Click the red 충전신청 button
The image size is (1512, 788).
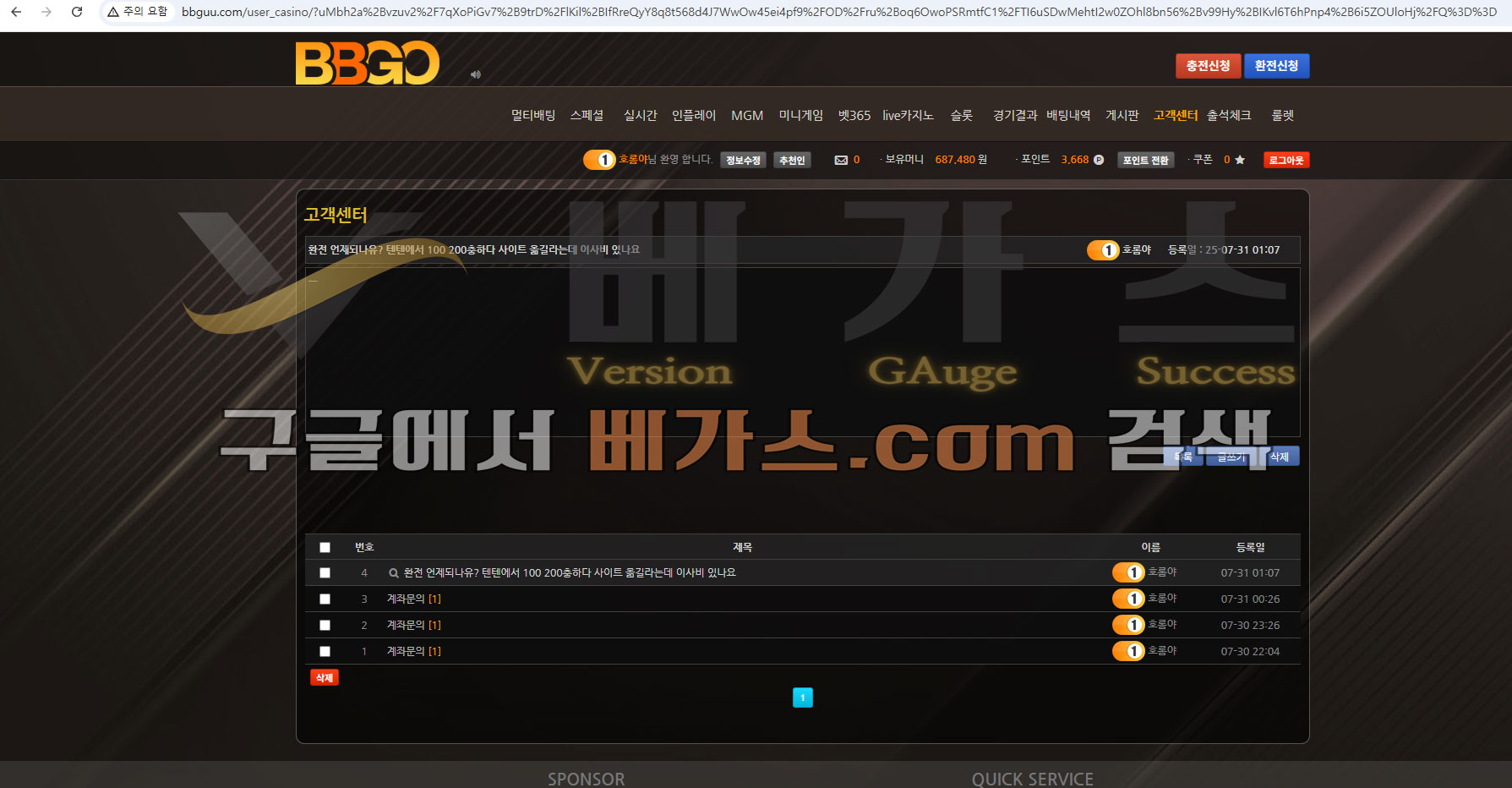click(1208, 66)
